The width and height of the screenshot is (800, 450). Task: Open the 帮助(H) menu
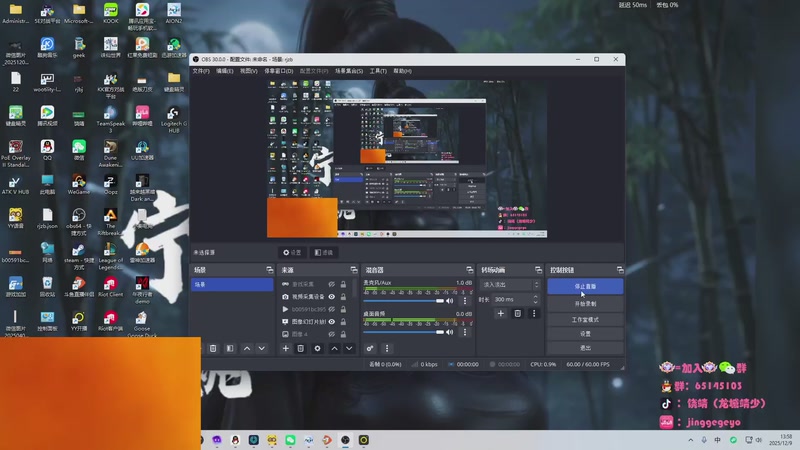403,71
